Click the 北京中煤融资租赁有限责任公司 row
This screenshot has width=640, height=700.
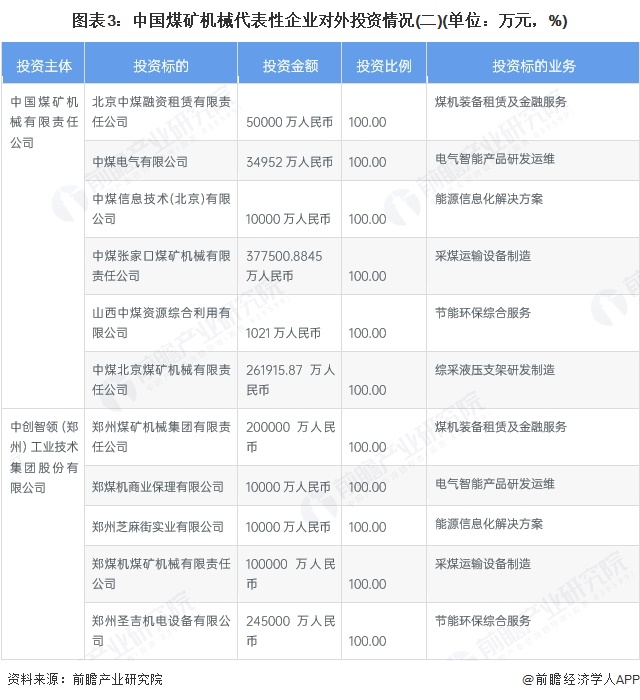(160, 111)
